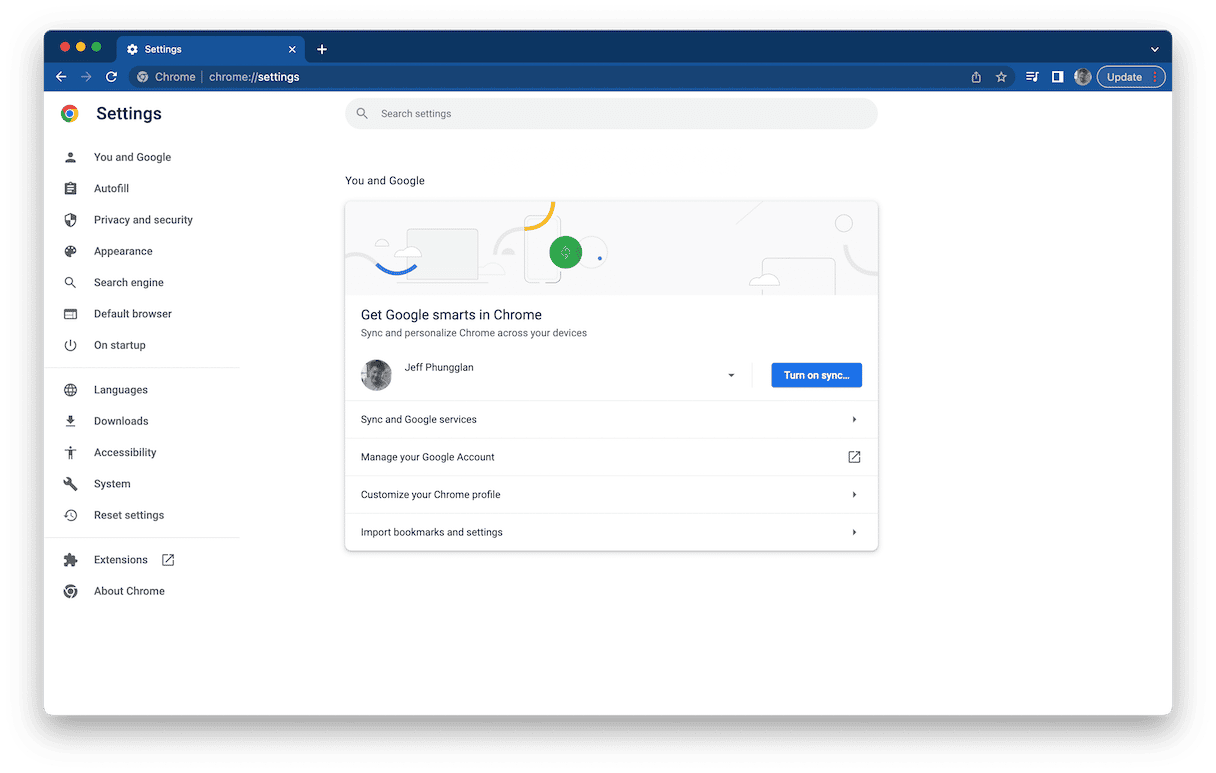Select the Settings browser tab
Viewport: 1216px width, 773px height.
tap(208, 49)
